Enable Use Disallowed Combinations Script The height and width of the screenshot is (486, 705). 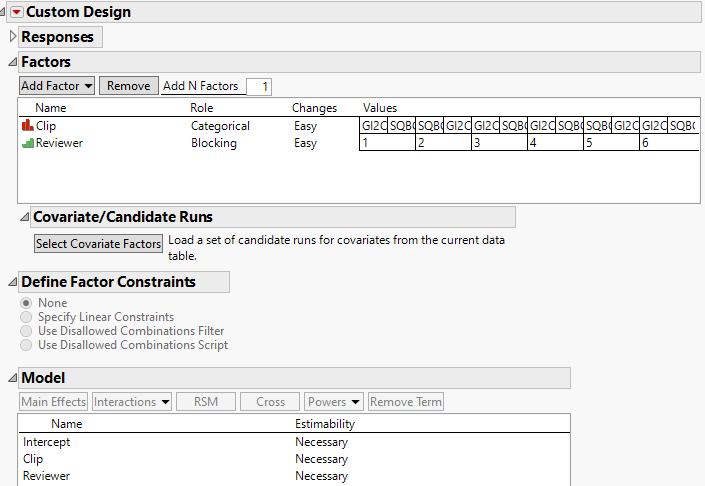(27, 345)
